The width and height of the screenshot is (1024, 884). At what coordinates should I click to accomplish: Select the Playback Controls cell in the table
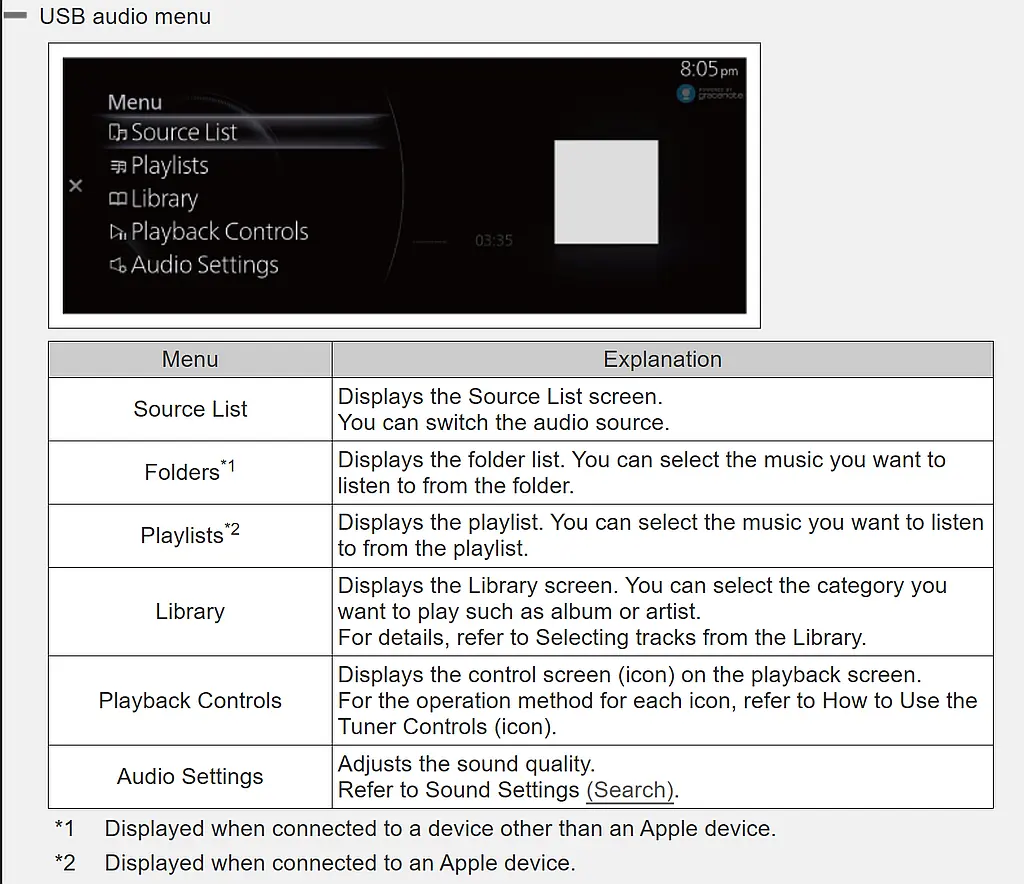coord(190,700)
